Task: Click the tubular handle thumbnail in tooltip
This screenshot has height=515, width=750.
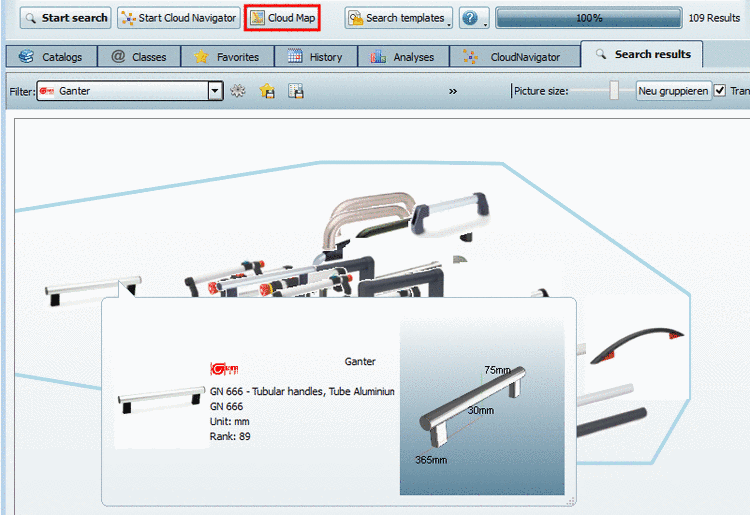Action: [x=162, y=400]
